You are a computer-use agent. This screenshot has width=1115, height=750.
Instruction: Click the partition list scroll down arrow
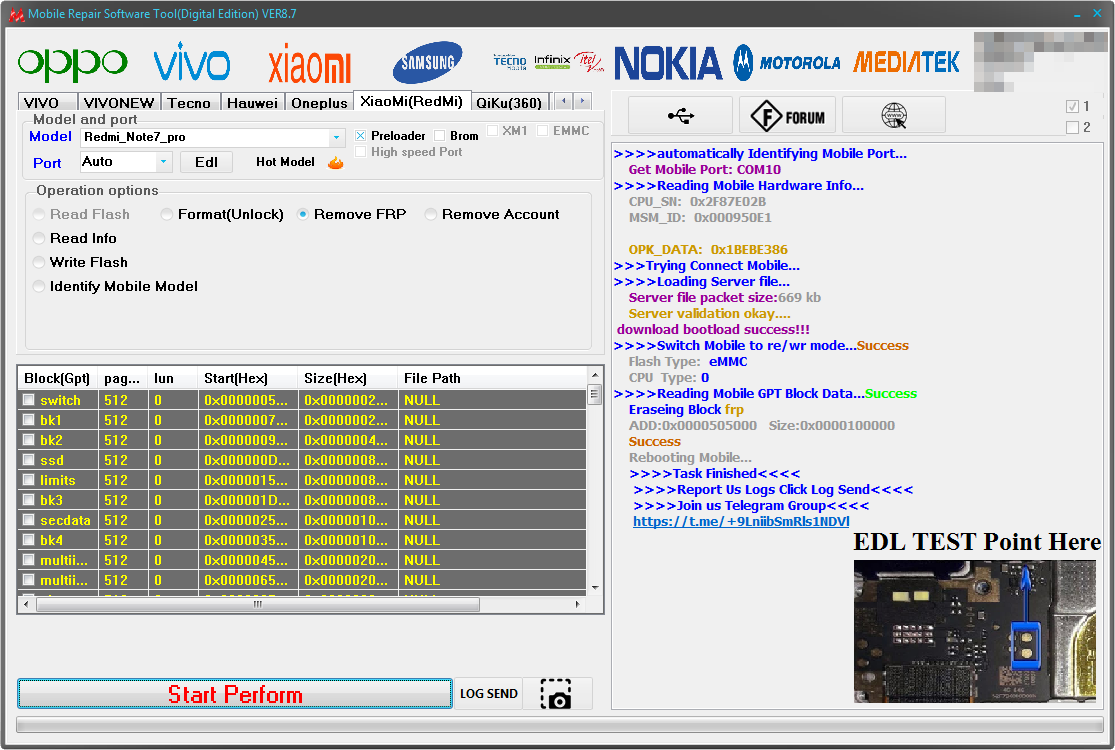[x=595, y=588]
